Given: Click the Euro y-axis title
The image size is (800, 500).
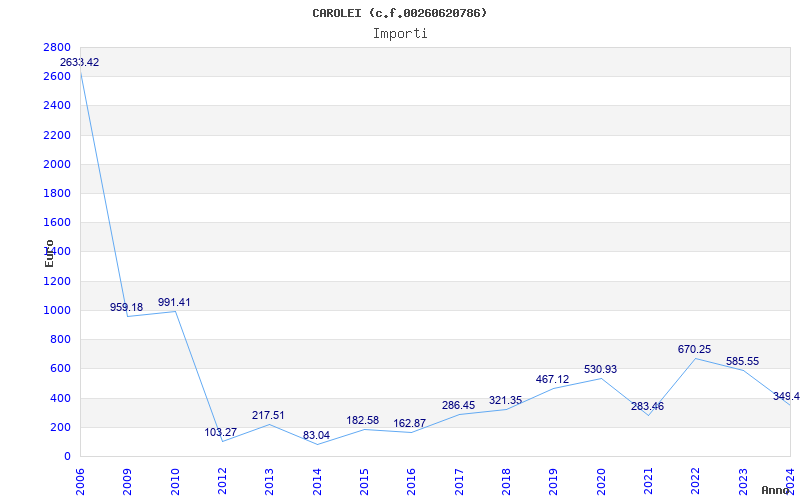Looking at the screenshot, I should coord(49,254).
